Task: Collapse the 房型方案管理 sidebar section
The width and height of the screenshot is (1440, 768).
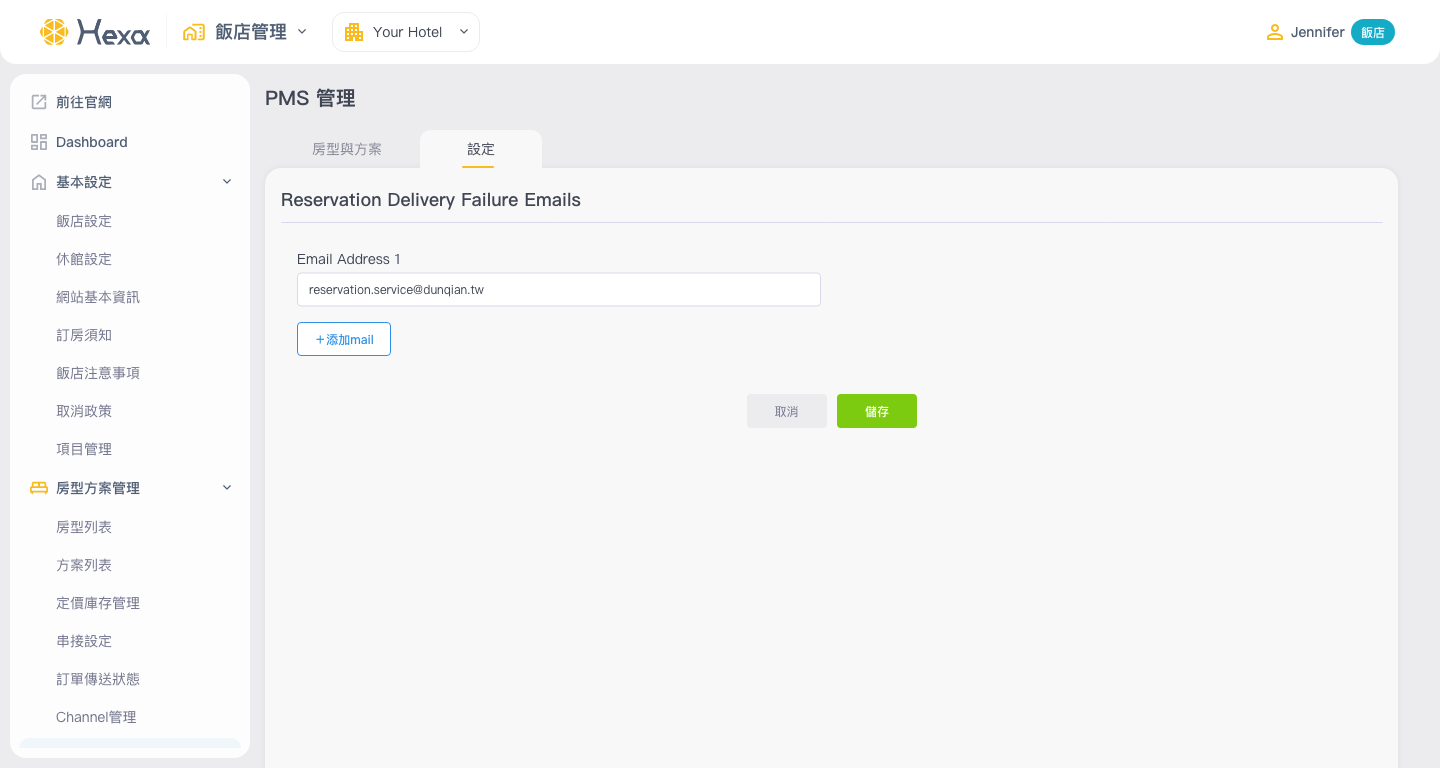Action: (227, 488)
